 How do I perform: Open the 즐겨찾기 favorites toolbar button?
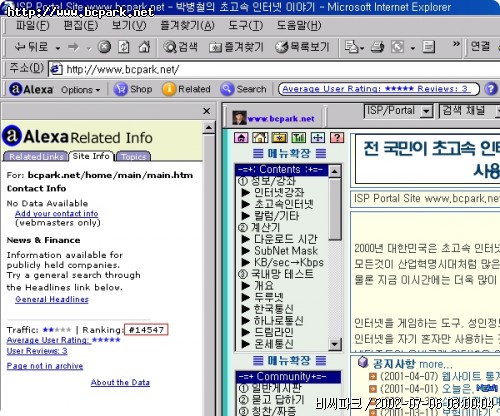[236, 47]
